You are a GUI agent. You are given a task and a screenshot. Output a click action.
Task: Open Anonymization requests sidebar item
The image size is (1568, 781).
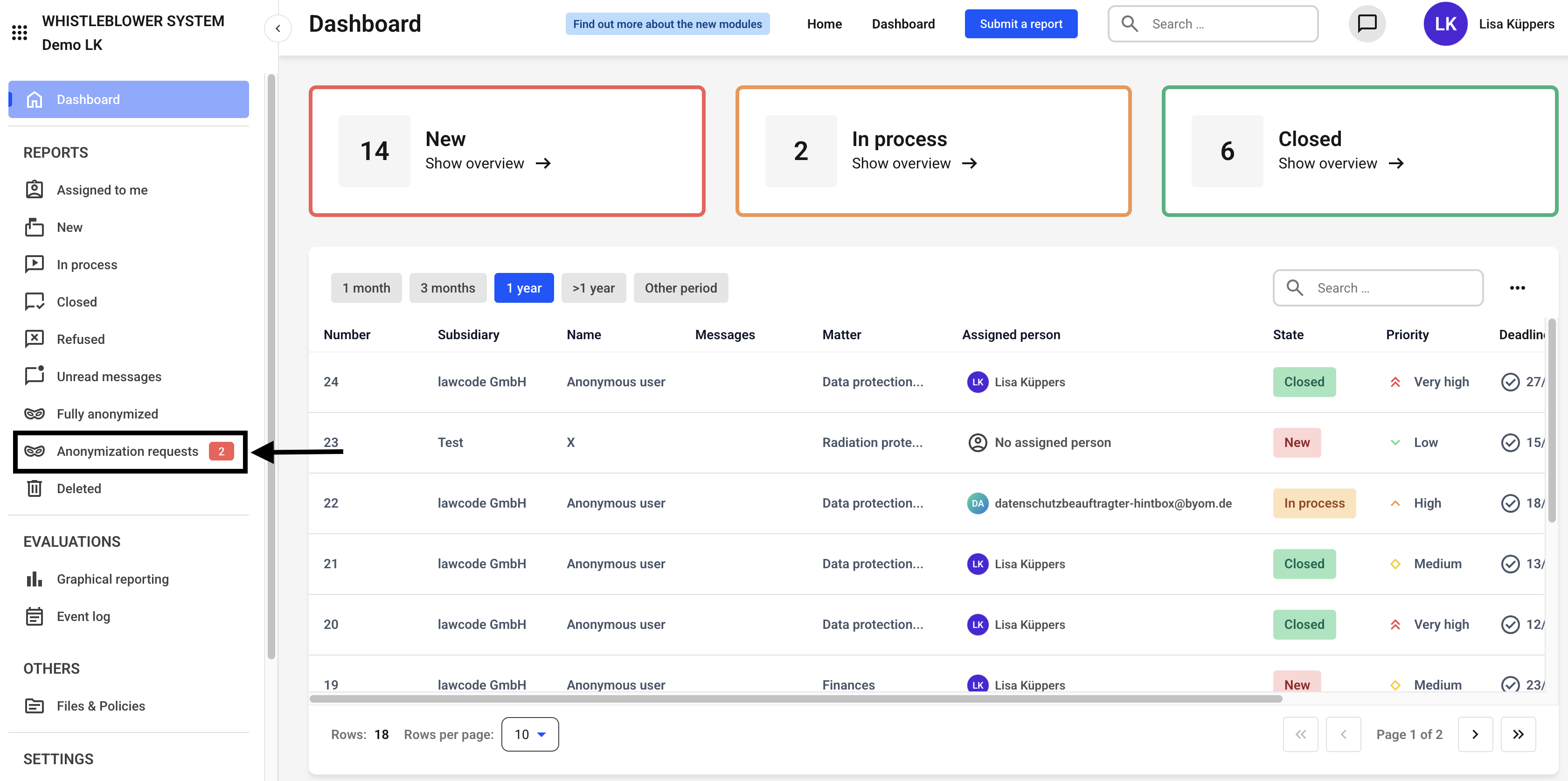click(x=127, y=451)
